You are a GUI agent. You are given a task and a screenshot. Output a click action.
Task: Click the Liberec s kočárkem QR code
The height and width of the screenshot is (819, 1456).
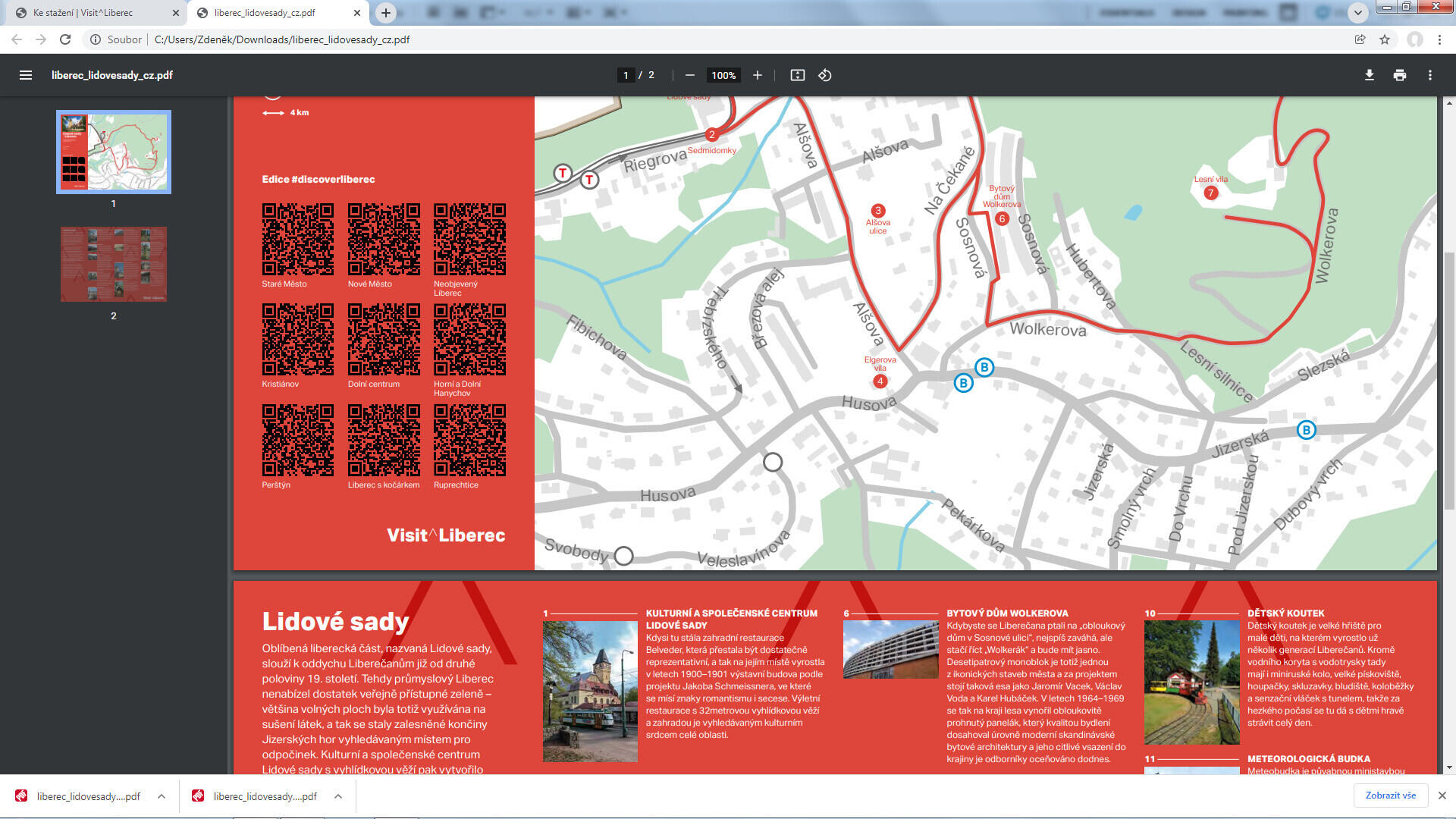point(384,440)
